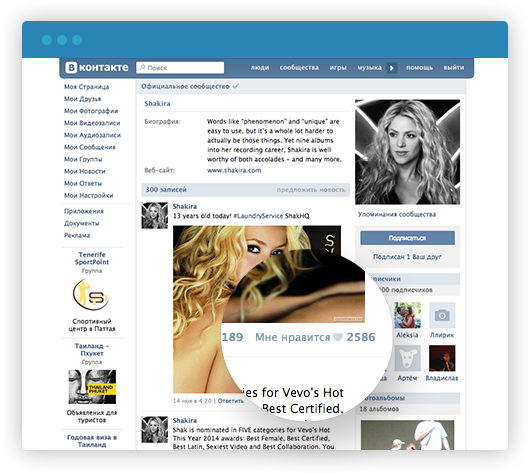The image size is (530, 473).
Task: Open the www.shakira.com website link
Action: (x=234, y=170)
